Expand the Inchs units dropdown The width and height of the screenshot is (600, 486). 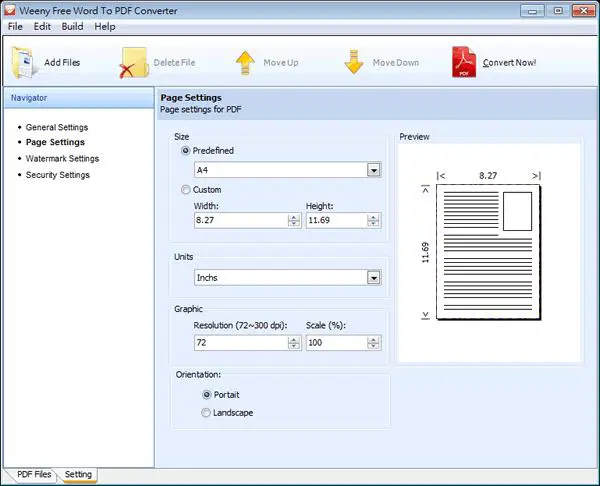pyautogui.click(x=374, y=278)
